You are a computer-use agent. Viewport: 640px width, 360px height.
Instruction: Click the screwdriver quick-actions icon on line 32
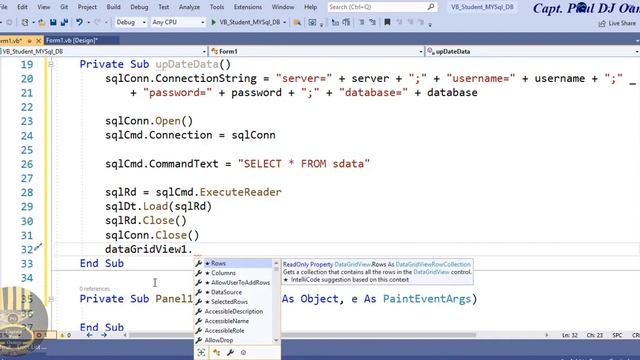tap(38, 247)
